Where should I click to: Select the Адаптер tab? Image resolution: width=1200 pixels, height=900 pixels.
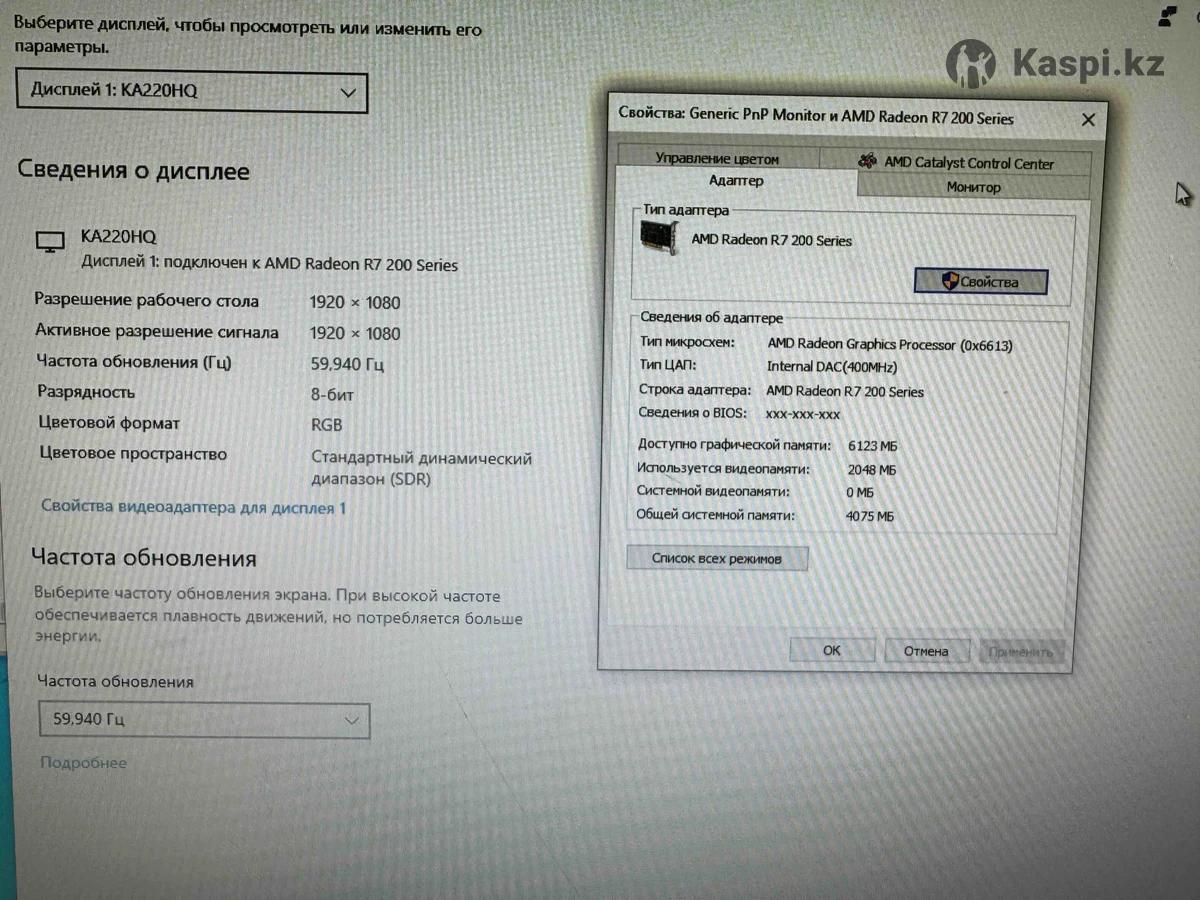coord(736,181)
